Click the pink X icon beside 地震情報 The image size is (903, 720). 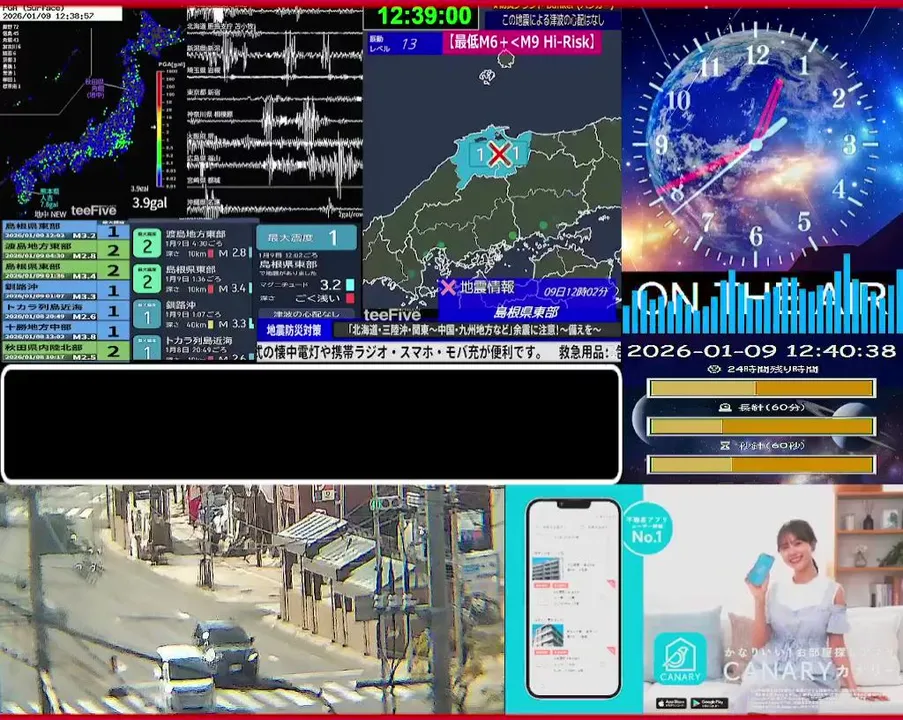coord(448,287)
